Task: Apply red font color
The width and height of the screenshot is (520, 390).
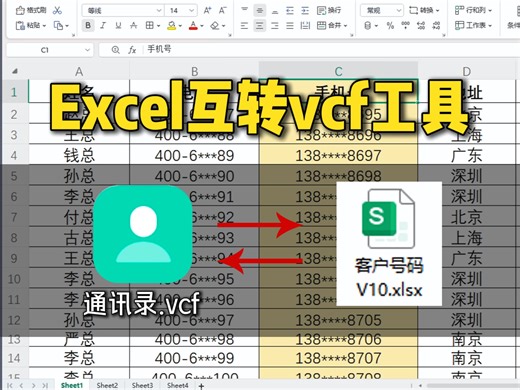Action: (193, 25)
